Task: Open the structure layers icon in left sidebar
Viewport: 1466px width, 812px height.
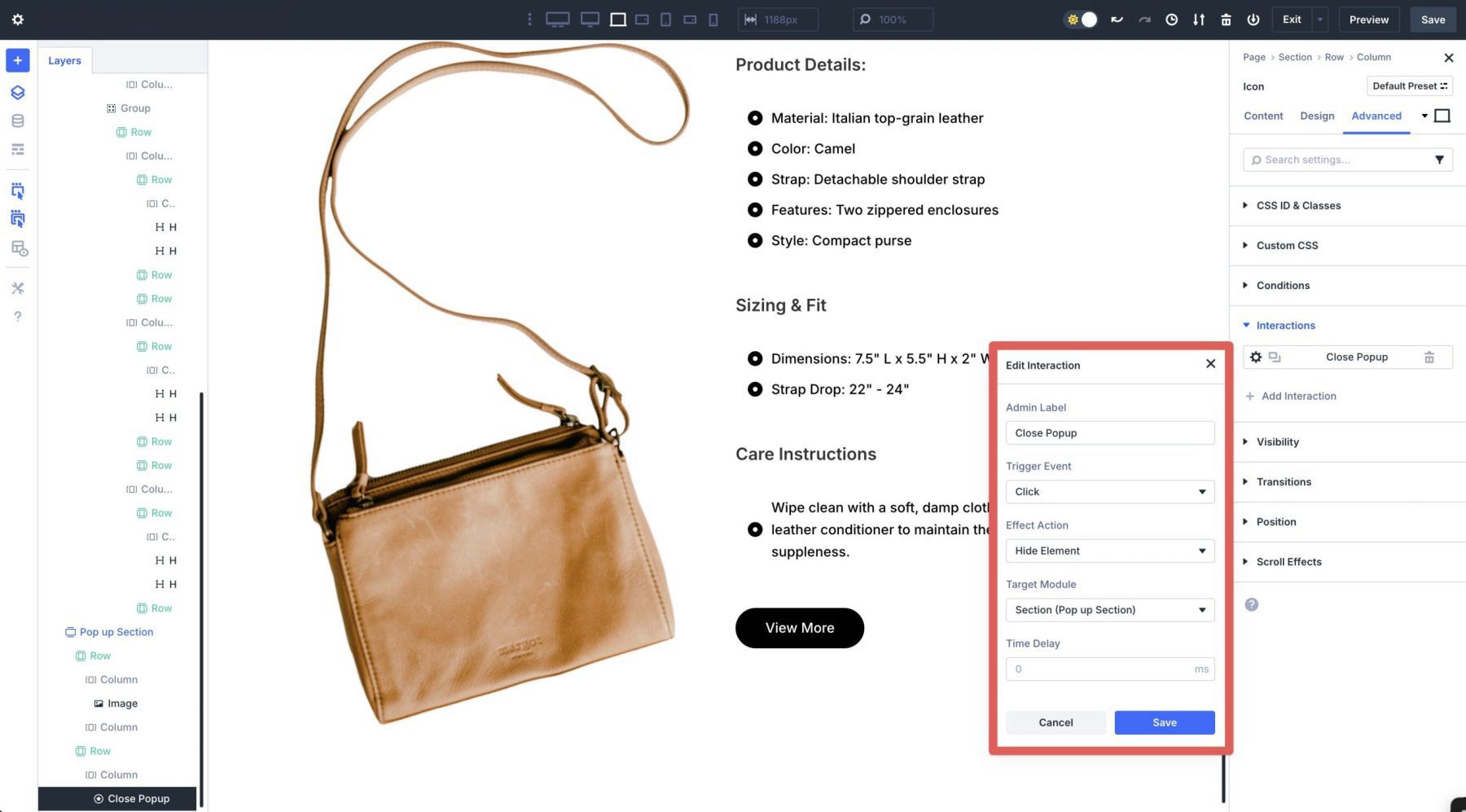Action: click(17, 92)
